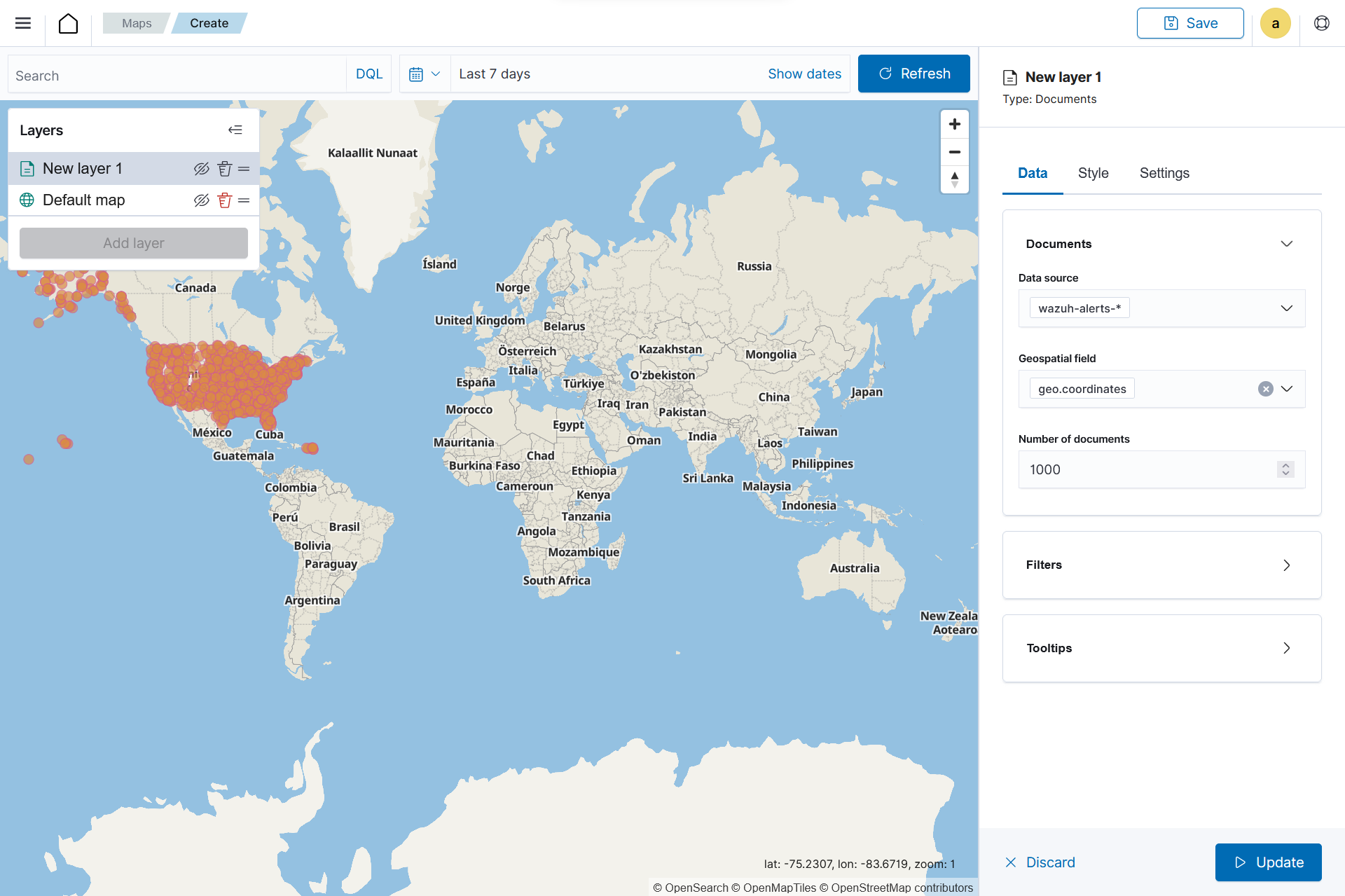This screenshot has height=896, width=1345.
Task: Click the wazuh-alerts-* data source tag
Action: coord(1080,308)
